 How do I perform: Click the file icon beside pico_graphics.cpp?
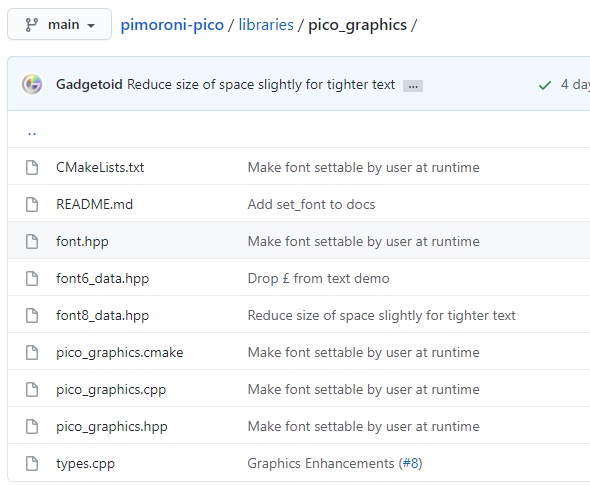pos(32,389)
